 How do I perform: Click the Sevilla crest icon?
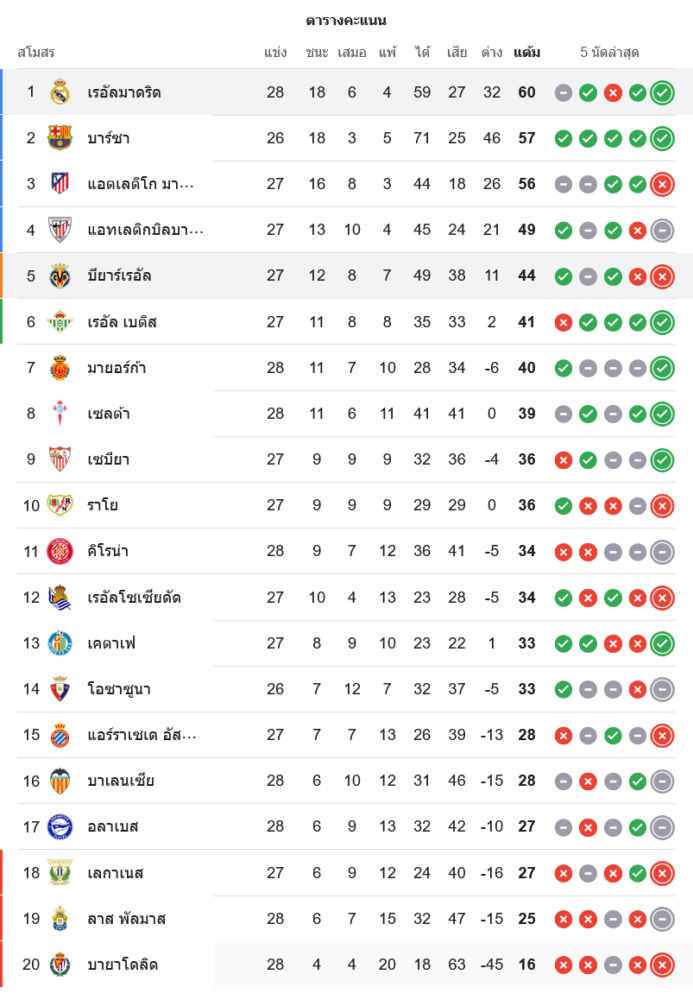point(60,460)
